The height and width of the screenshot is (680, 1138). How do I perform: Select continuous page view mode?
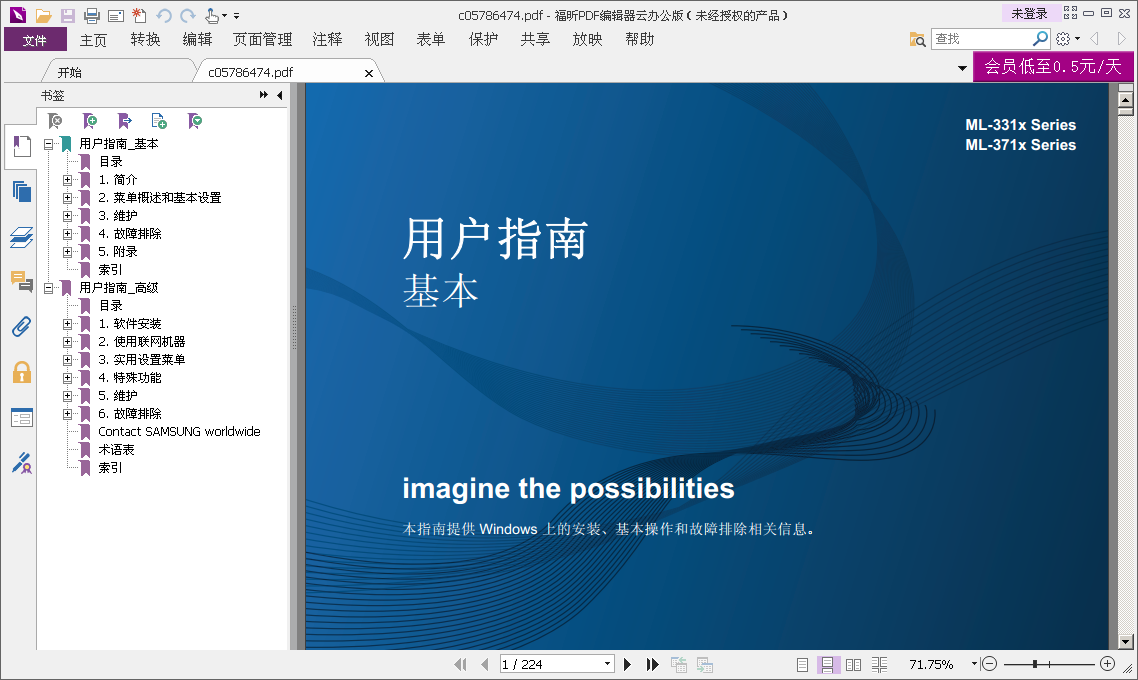point(827,665)
